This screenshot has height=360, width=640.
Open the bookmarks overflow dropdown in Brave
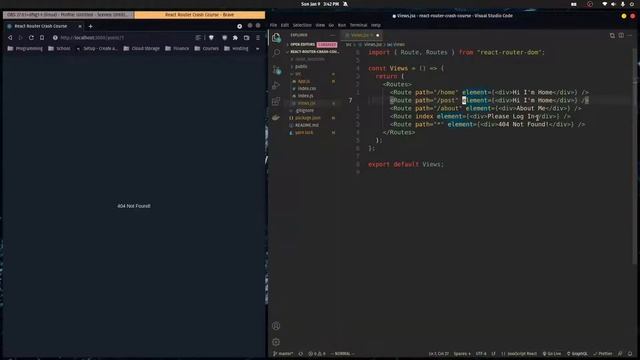pyautogui.click(x=258, y=49)
